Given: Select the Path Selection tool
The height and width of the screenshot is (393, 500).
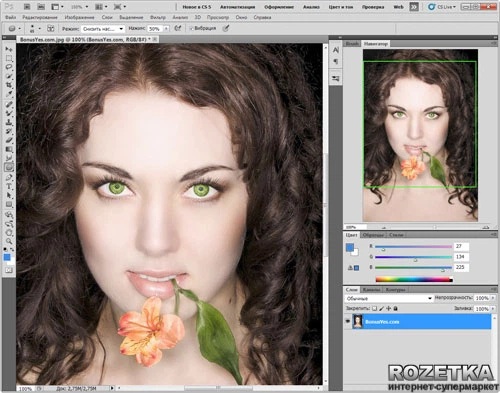Looking at the screenshot, I should click(9, 195).
